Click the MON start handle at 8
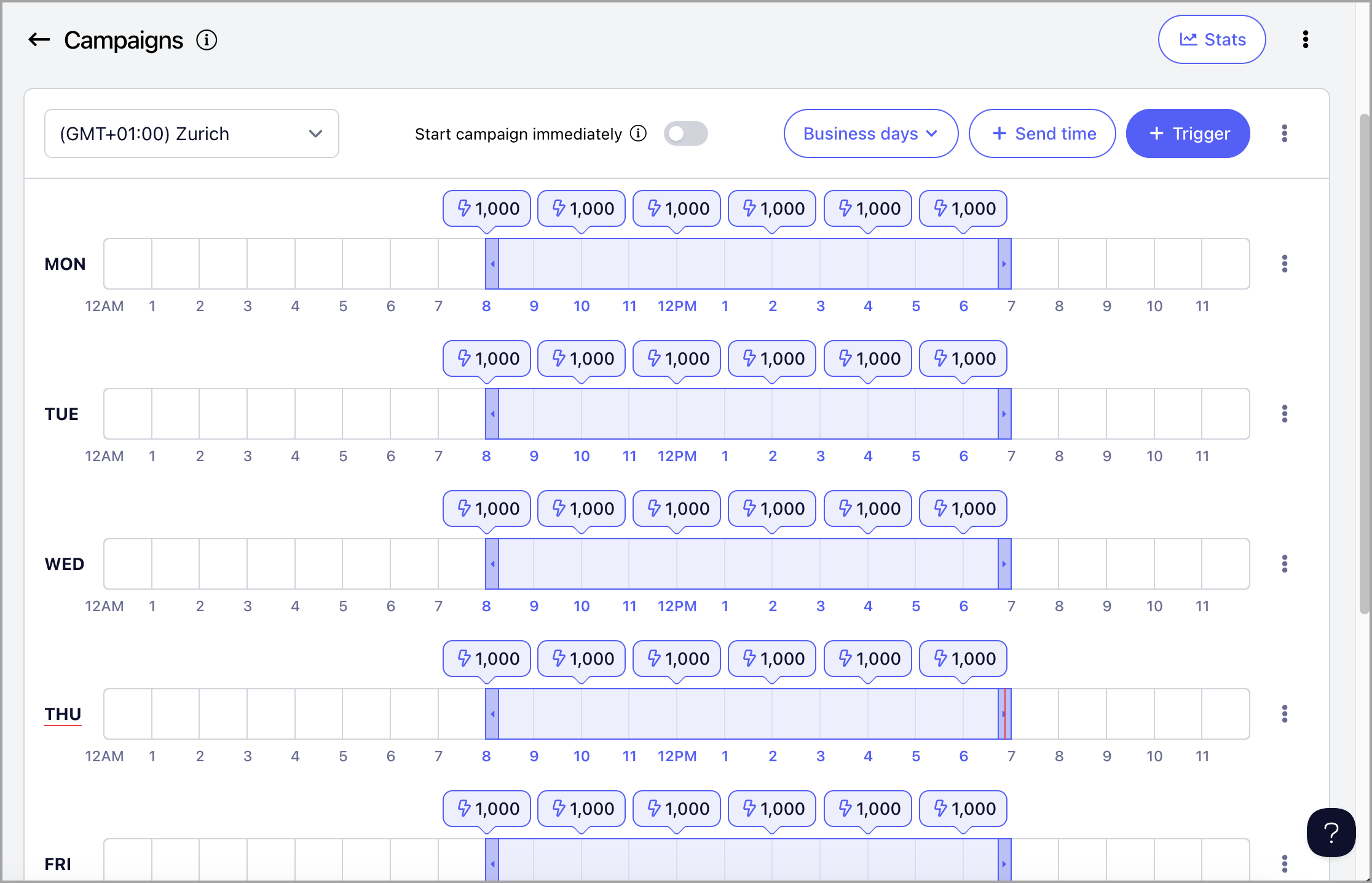The height and width of the screenshot is (883, 1372). (492, 264)
